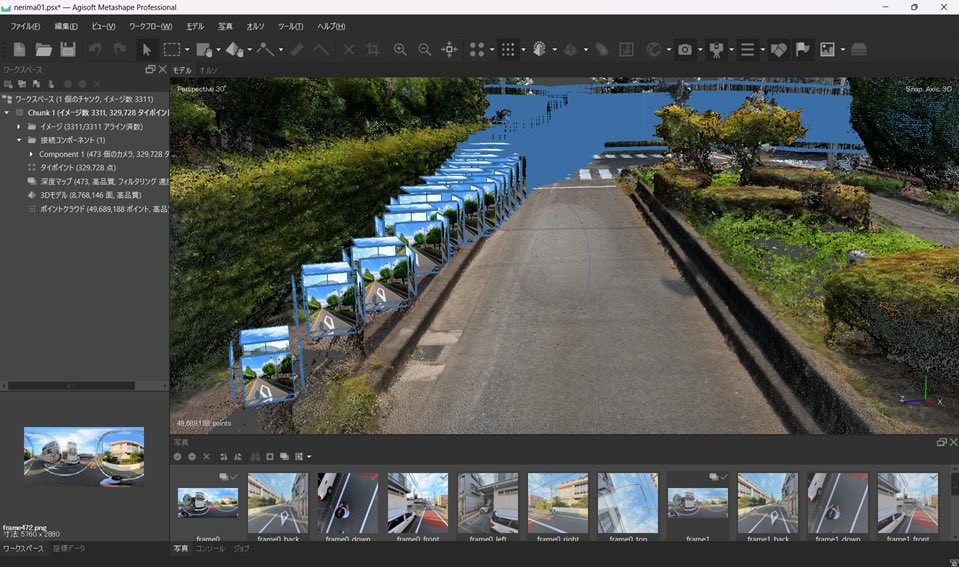959x567 pixels.
Task: Switch to the ジョブ tab
Action: pyautogui.click(x=242, y=549)
